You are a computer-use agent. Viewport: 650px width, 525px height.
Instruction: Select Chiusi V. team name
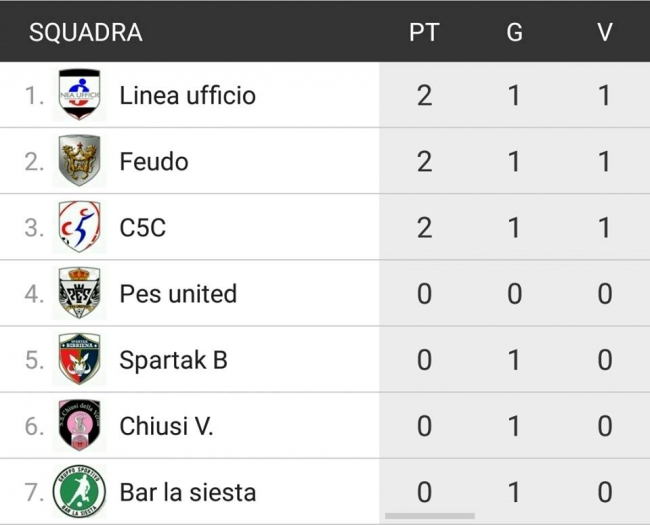point(166,426)
